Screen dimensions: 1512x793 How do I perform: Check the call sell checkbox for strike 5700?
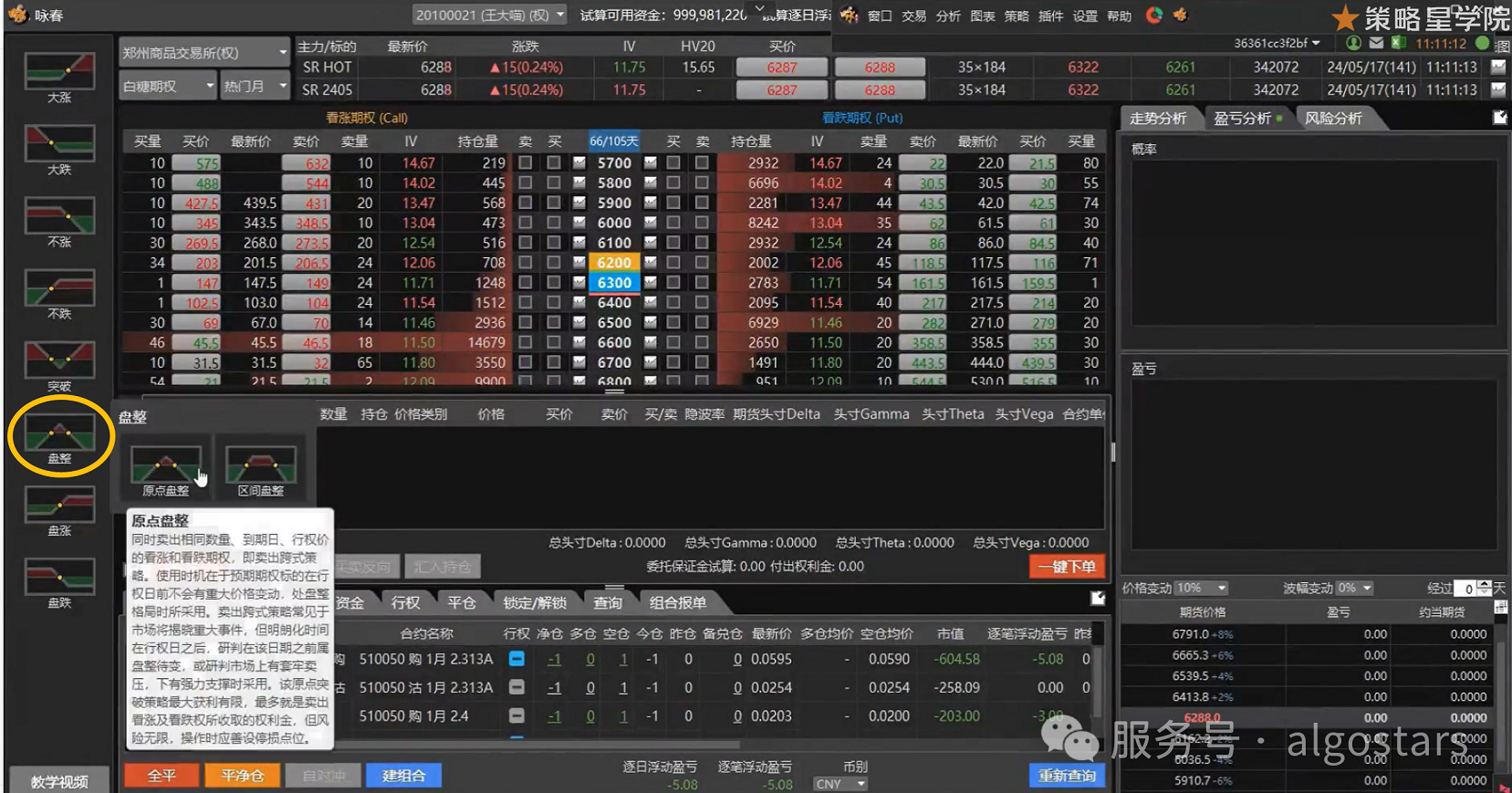(526, 162)
